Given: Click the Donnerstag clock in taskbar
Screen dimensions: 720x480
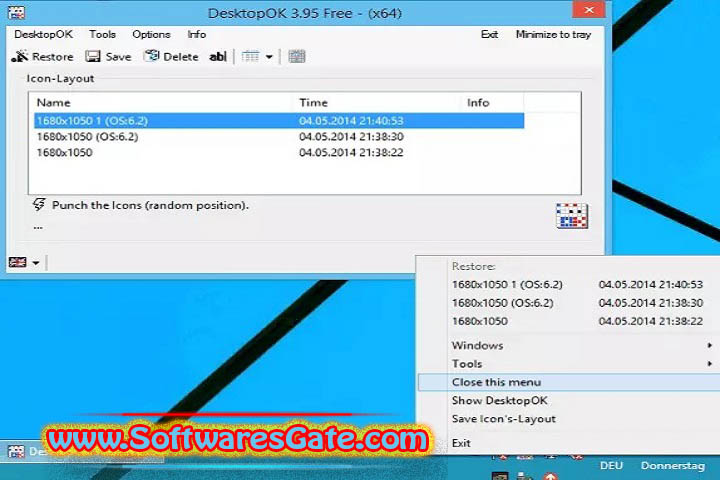Looking at the screenshot, I should [673, 466].
